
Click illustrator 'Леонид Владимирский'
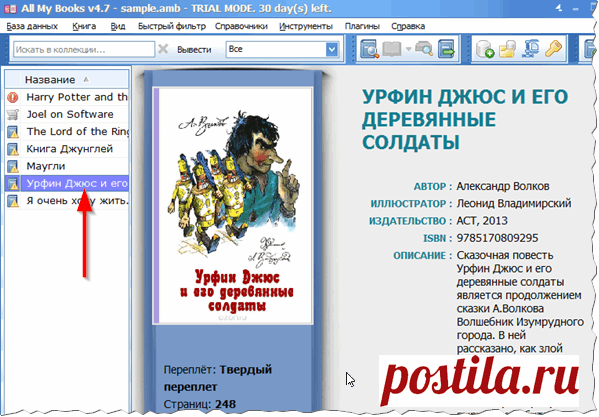514,204
